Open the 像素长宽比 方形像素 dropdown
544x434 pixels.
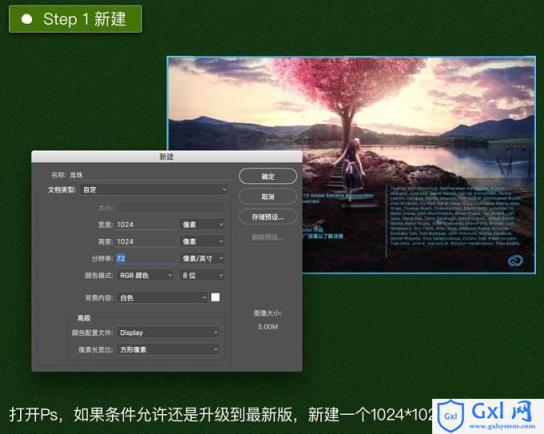coord(169,349)
